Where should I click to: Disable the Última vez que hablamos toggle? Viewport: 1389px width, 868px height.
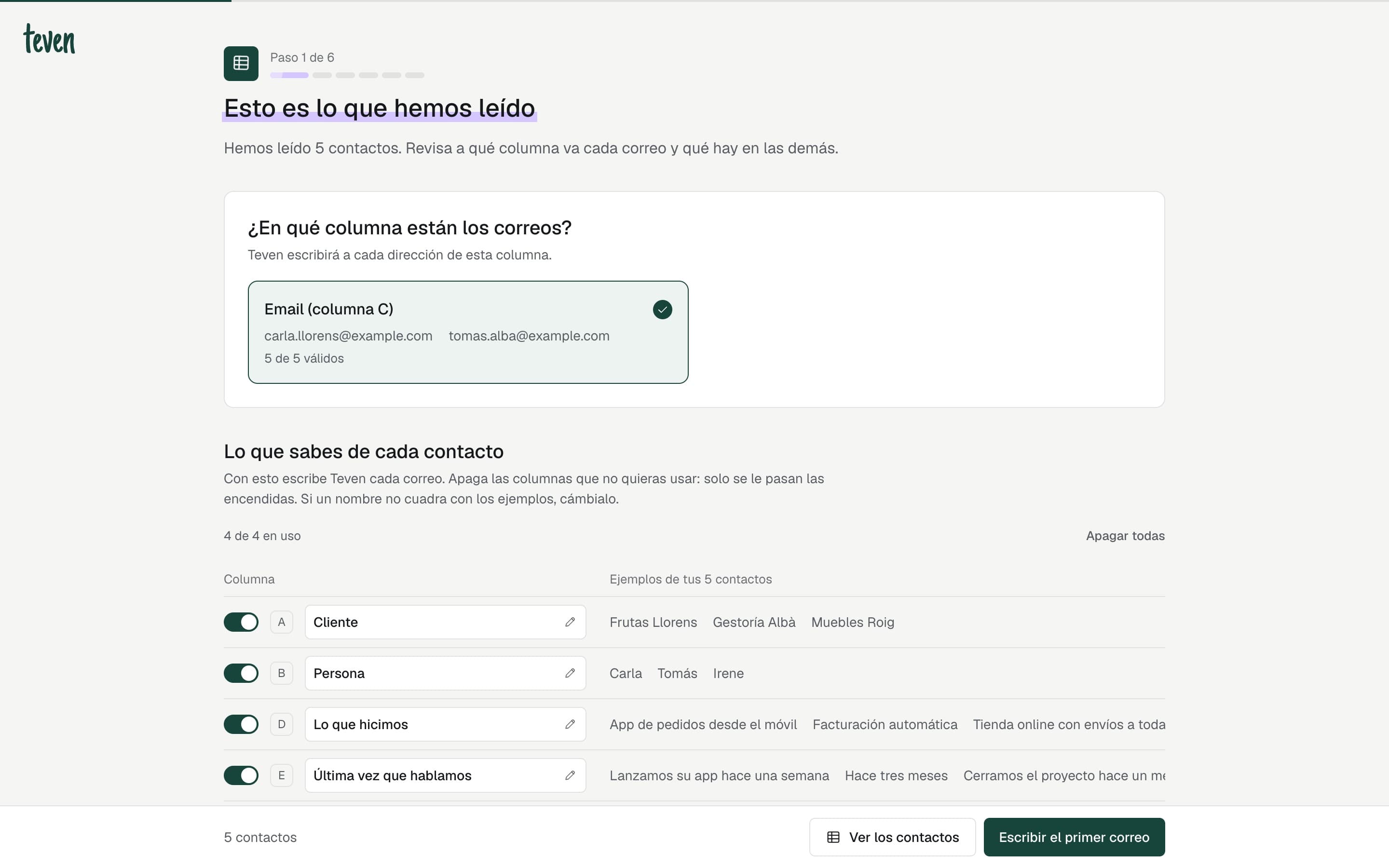pos(241,775)
